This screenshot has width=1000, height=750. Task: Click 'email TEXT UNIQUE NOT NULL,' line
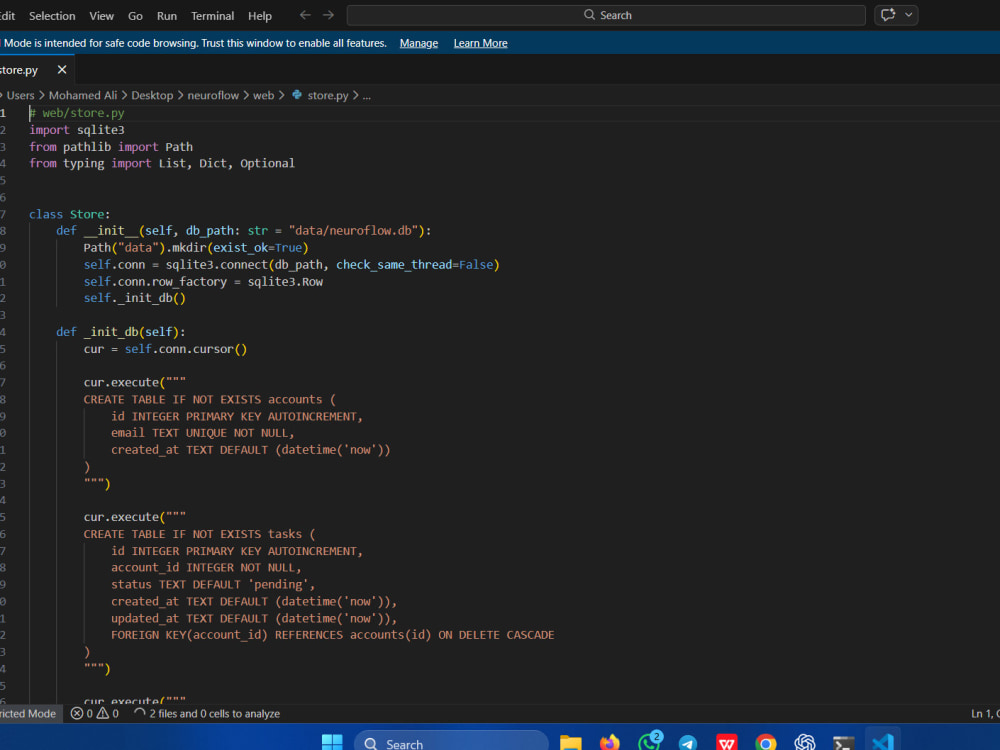[203, 433]
